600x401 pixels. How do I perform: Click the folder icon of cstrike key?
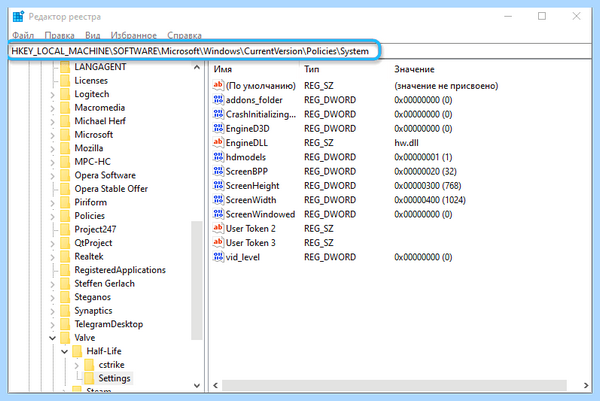click(89, 365)
